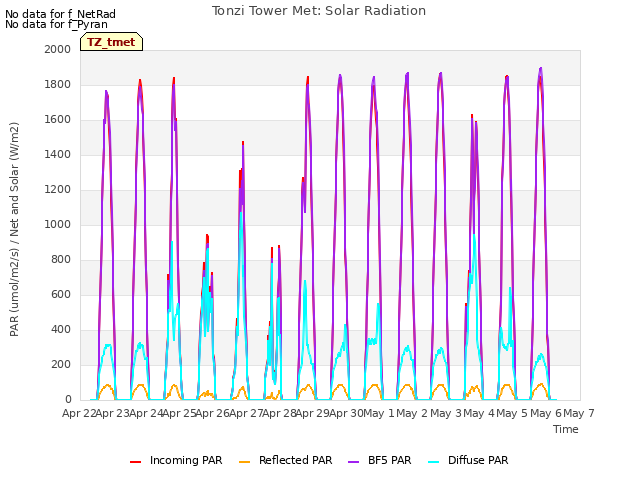This screenshot has width=640, height=480.
Task: Click the red Incoming PAR legend swatch
Action: 136,462
